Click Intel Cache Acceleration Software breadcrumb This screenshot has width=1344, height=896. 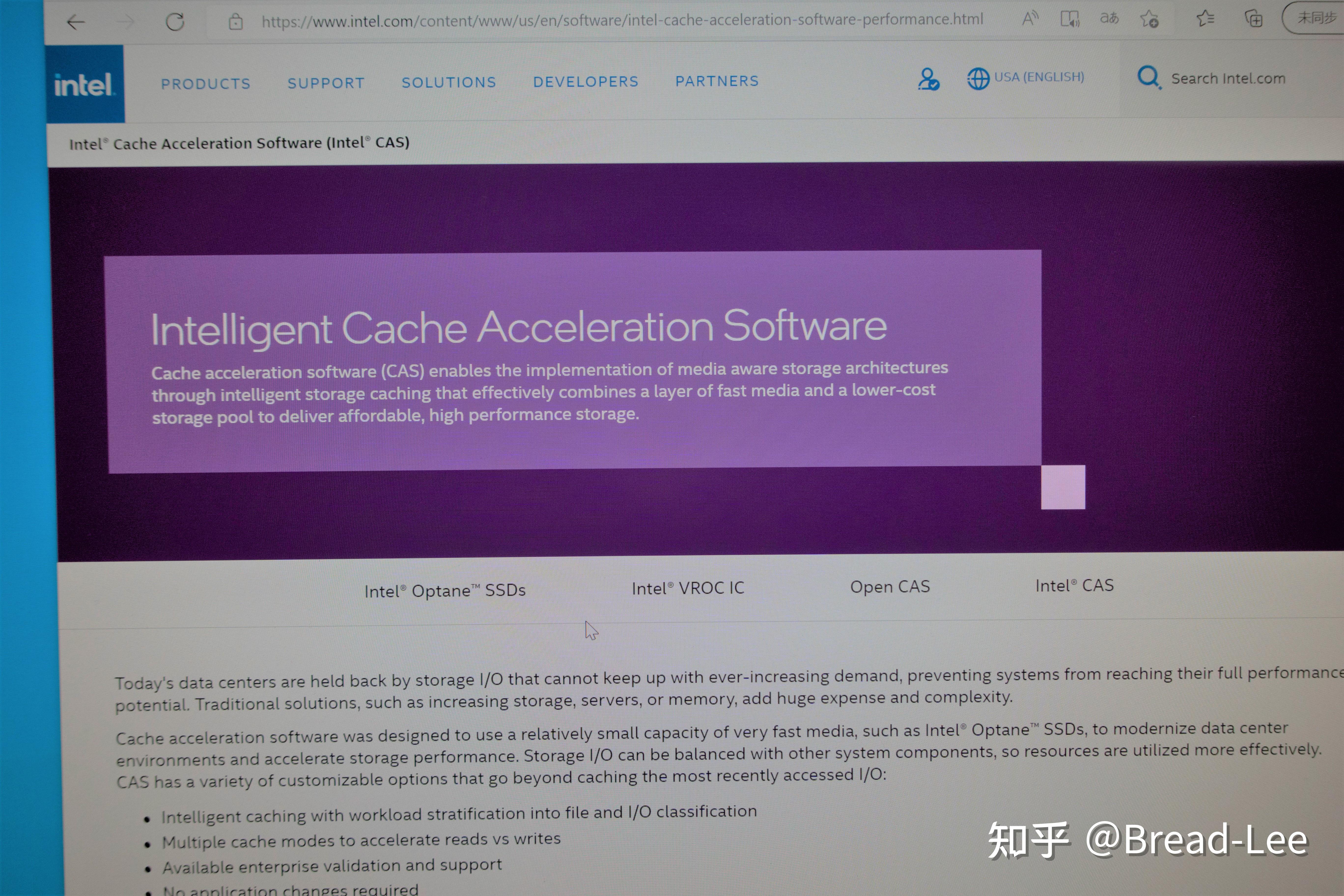point(239,143)
